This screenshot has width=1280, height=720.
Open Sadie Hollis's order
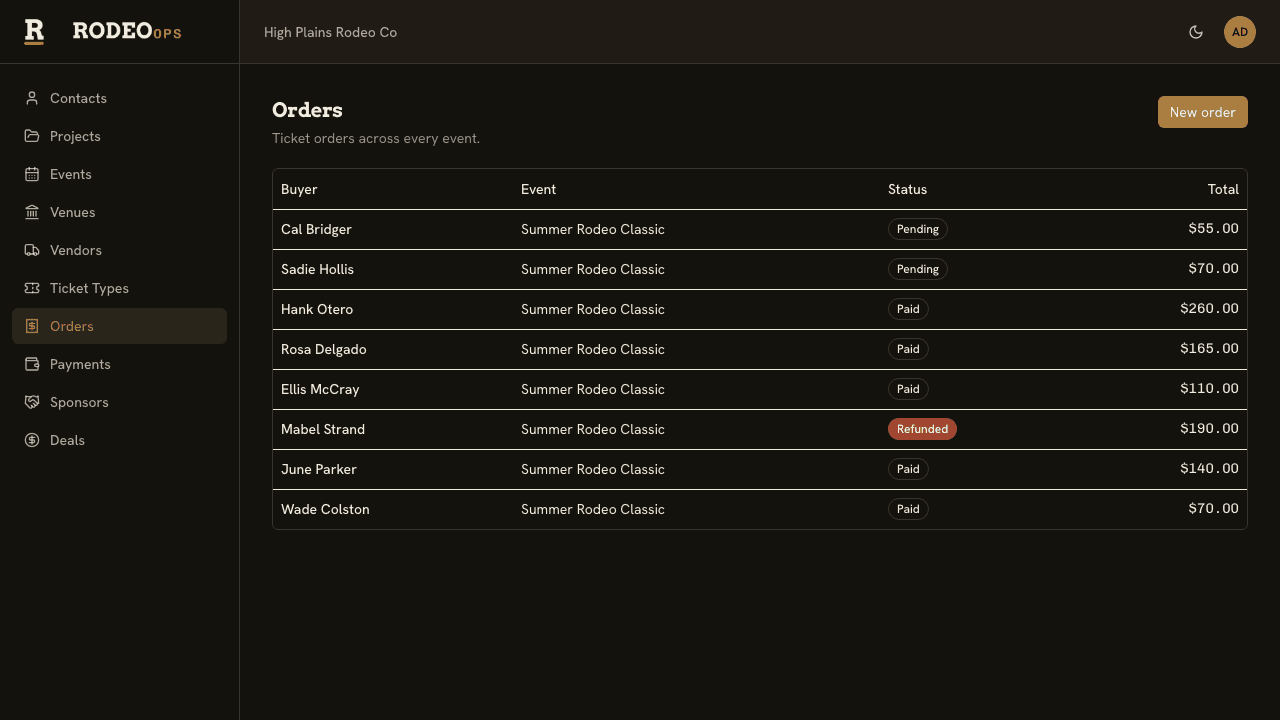click(x=760, y=269)
